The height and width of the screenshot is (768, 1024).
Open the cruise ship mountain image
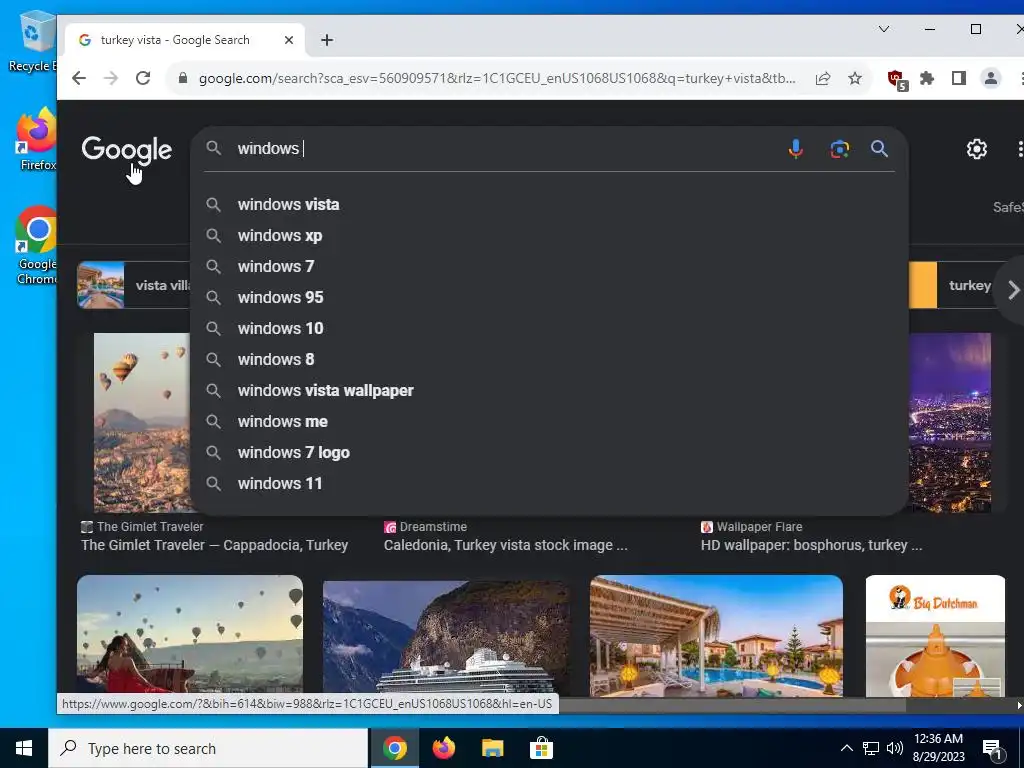[x=446, y=637]
